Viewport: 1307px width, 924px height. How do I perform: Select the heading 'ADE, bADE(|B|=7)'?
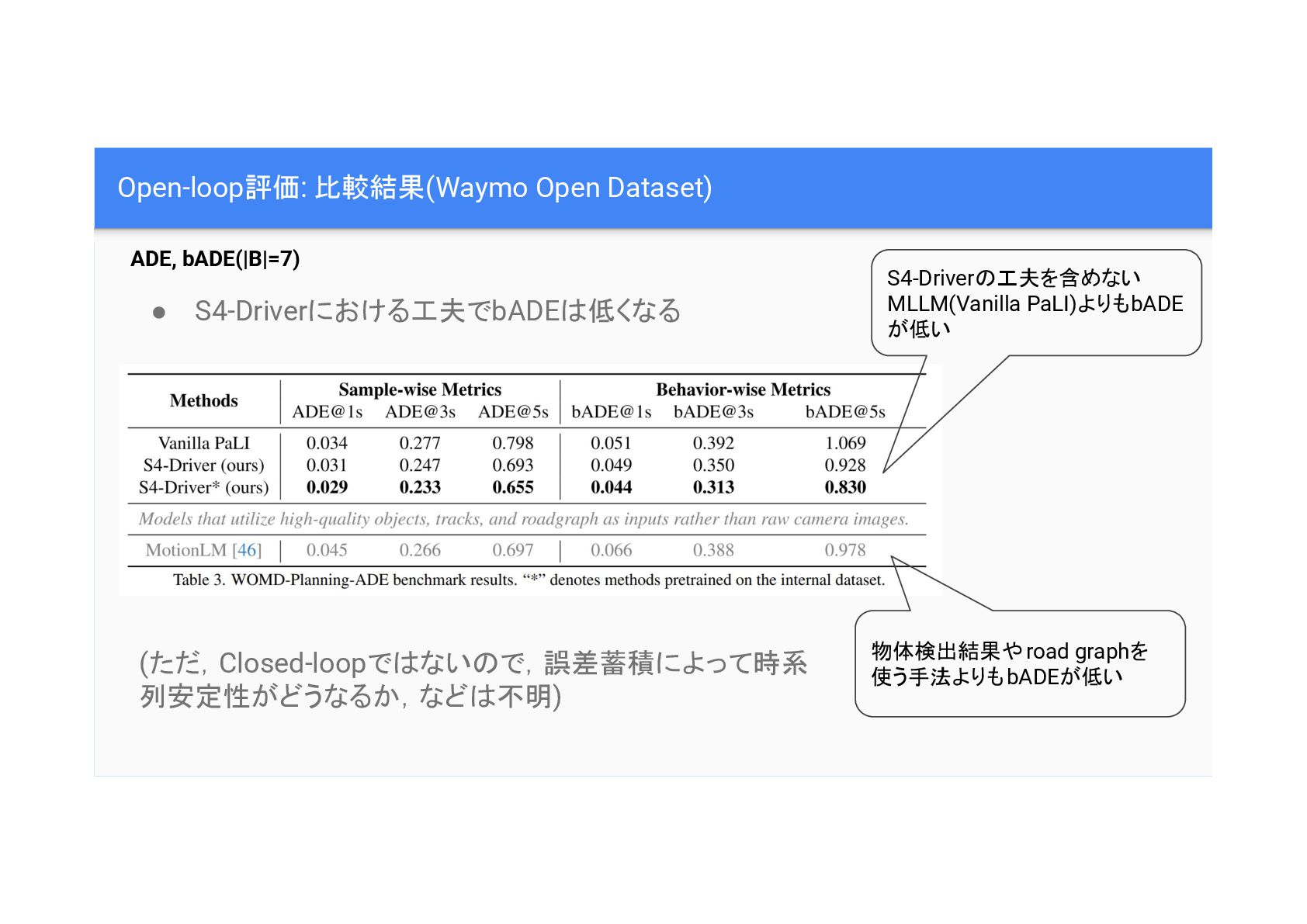pyautogui.click(x=215, y=259)
